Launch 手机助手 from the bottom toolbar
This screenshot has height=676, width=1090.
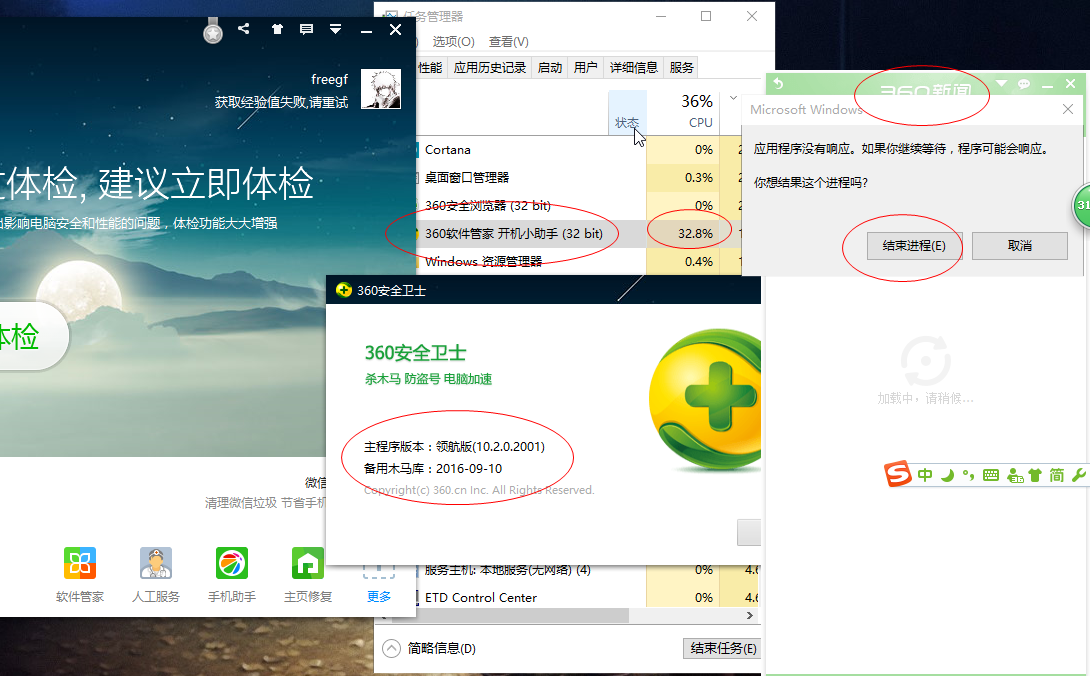click(x=232, y=563)
